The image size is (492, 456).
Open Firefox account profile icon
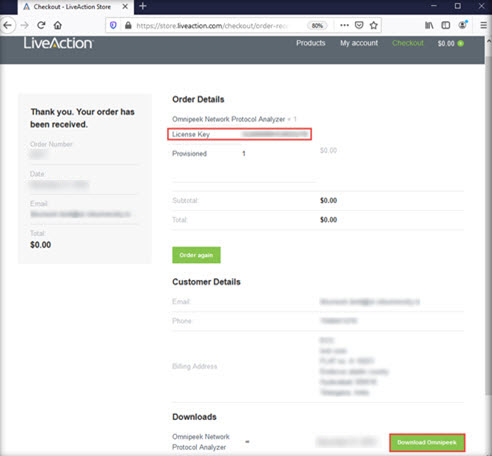click(x=463, y=25)
